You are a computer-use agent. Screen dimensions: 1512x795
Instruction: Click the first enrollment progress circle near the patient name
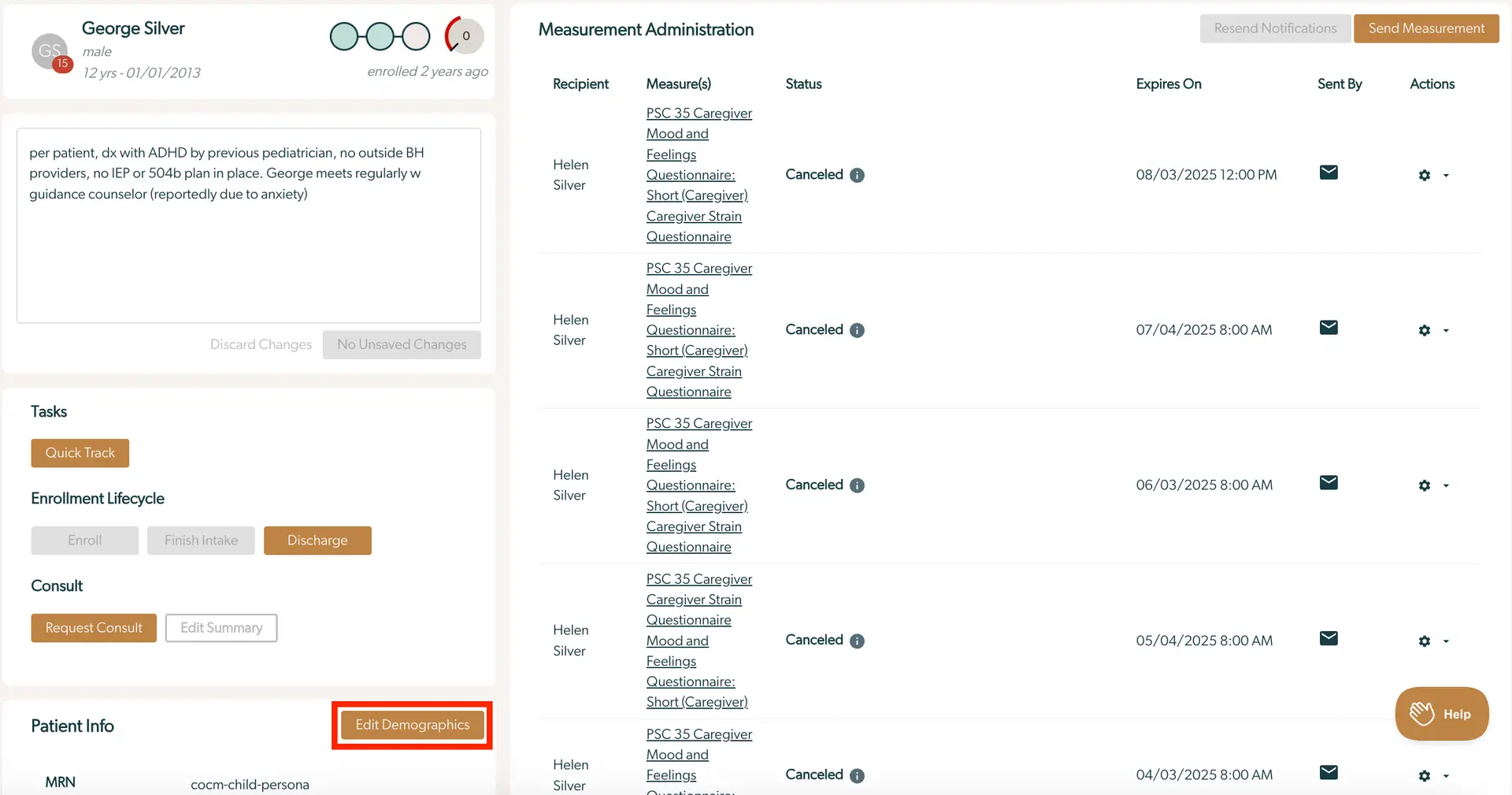[344, 35]
